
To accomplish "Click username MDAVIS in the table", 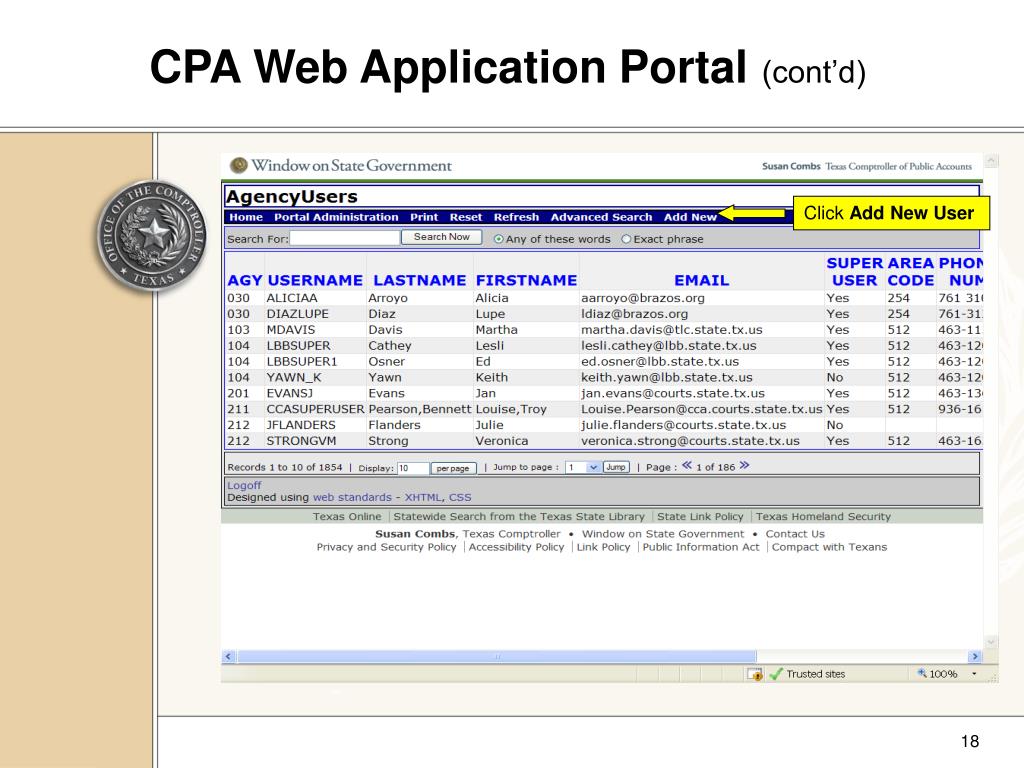I will [x=291, y=330].
